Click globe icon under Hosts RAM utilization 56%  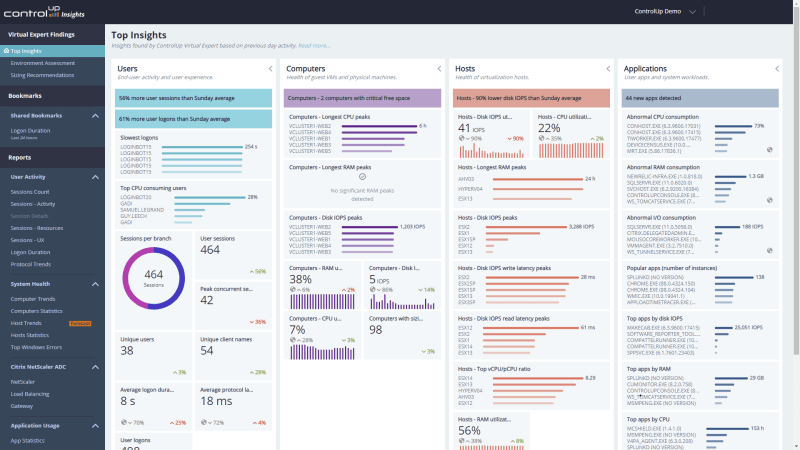click(461, 441)
